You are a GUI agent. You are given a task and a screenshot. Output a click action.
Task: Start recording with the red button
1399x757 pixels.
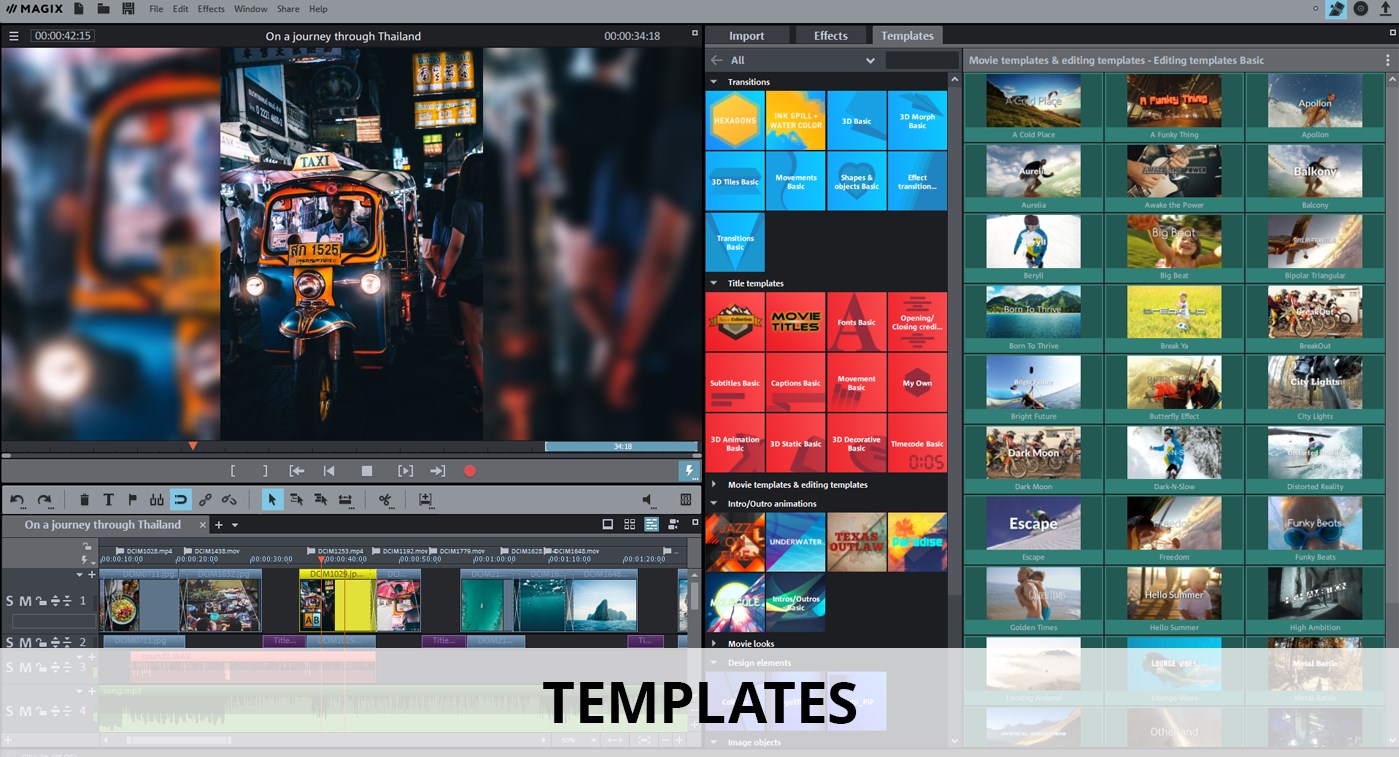pyautogui.click(x=470, y=471)
